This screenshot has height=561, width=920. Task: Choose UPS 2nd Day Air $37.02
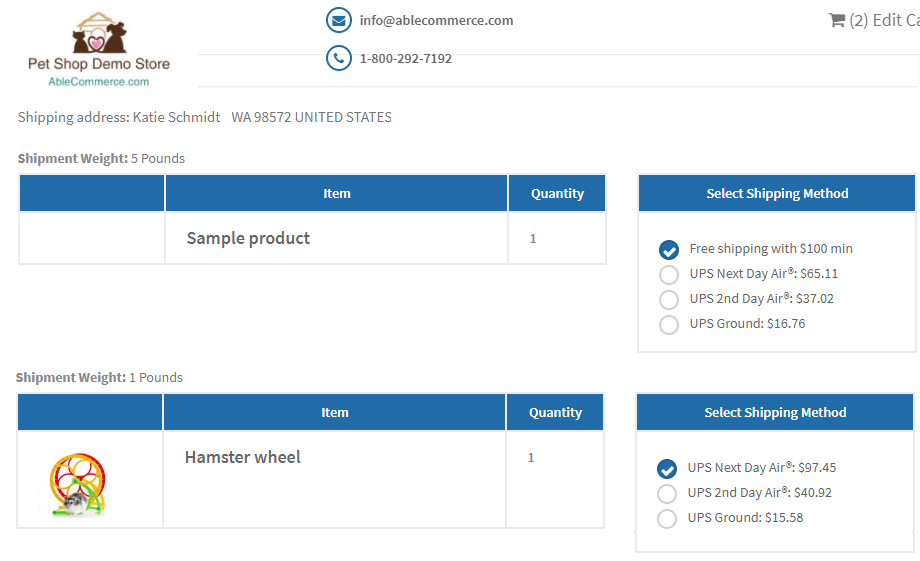tap(668, 299)
